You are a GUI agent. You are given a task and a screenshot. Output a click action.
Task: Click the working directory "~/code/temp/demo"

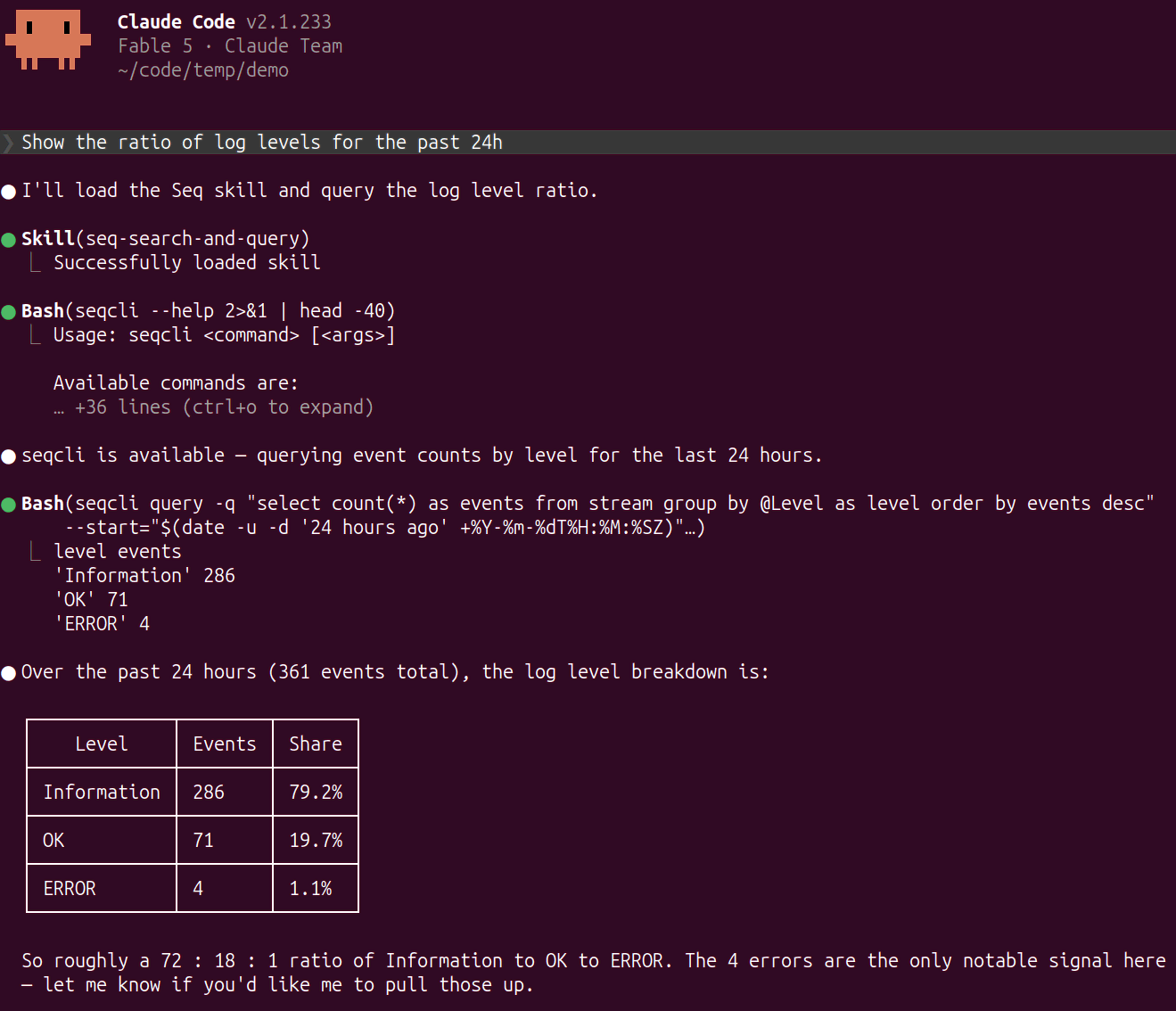pos(203,70)
